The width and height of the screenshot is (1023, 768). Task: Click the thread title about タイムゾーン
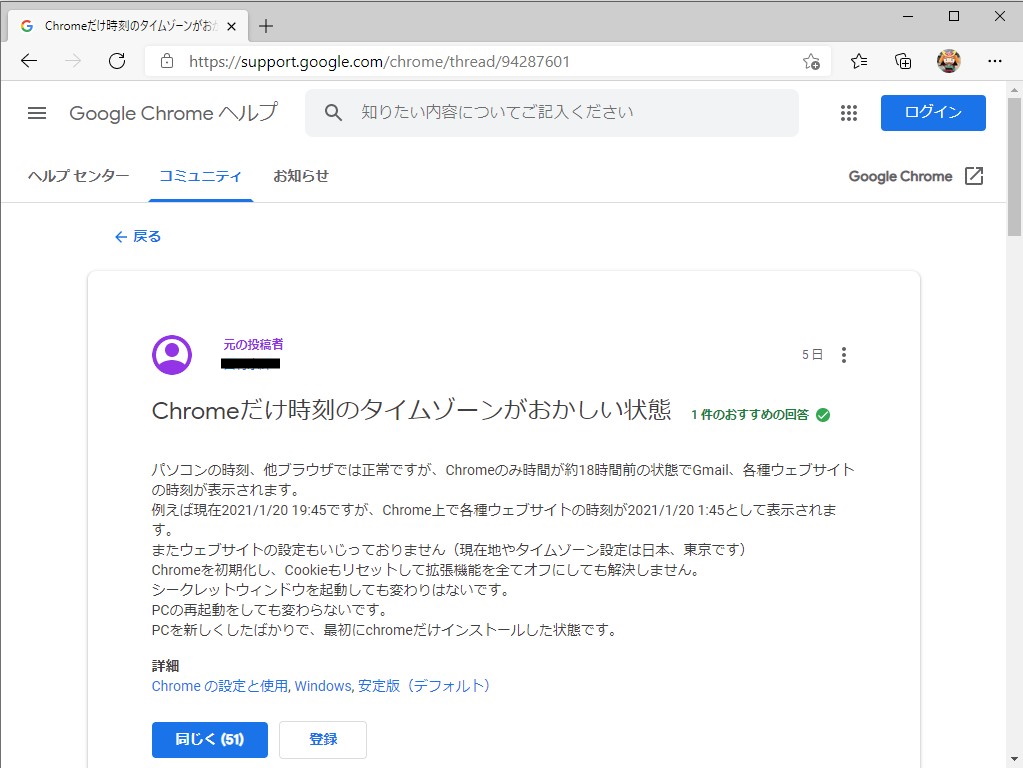coord(411,410)
